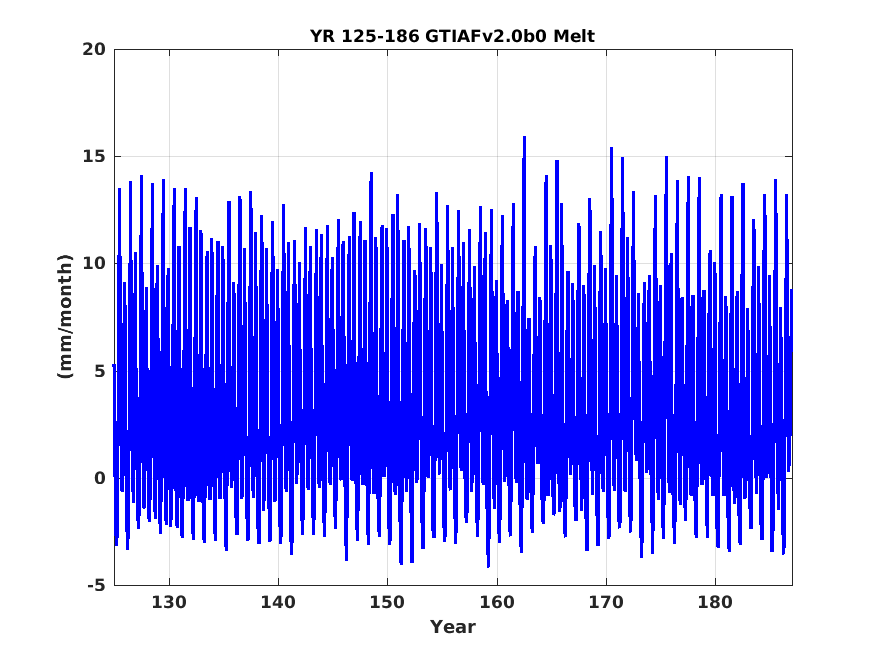The image size is (875, 656).
Task: Click the y-axis tick label '15'
Action: coord(94,156)
